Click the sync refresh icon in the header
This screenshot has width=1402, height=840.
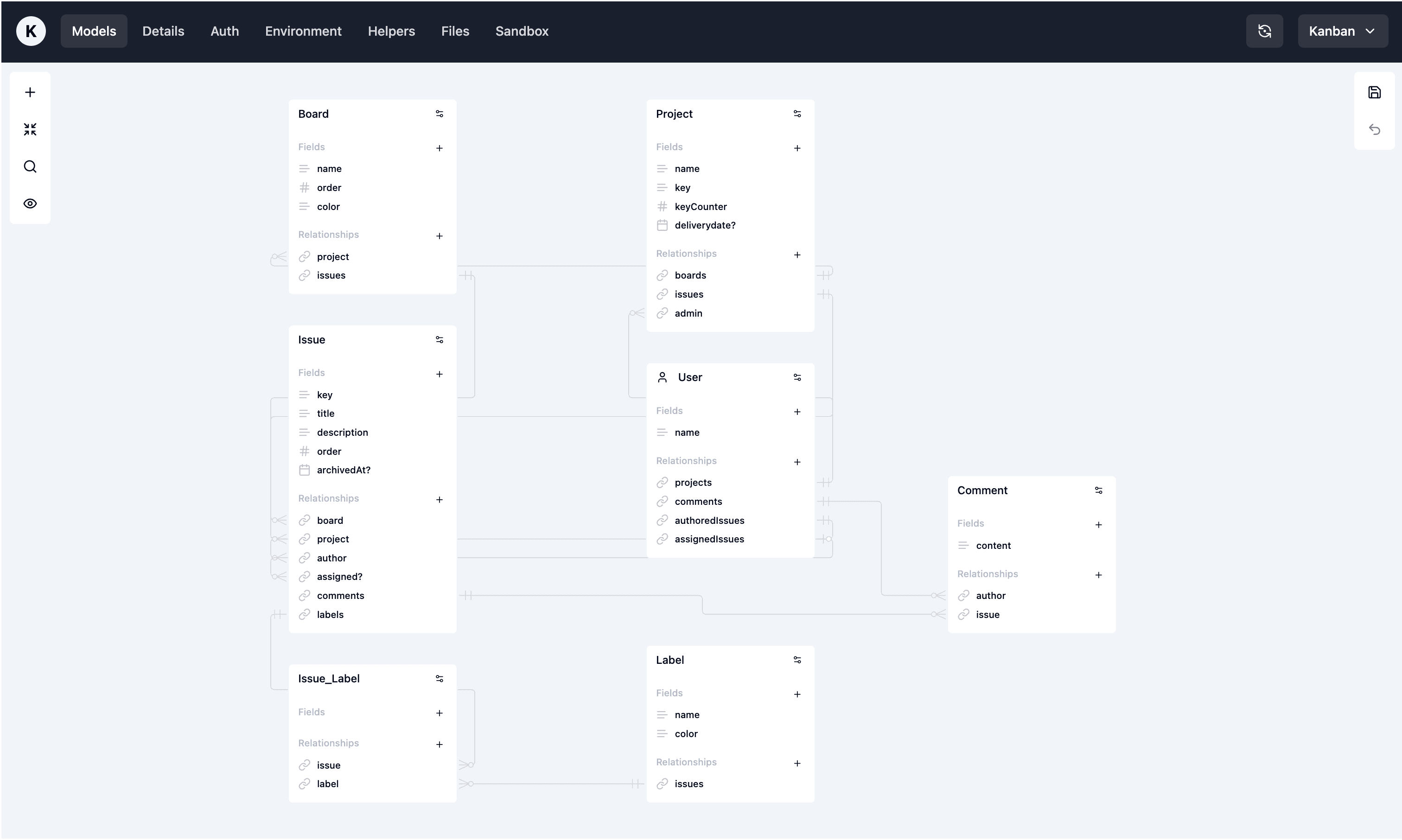(1264, 31)
